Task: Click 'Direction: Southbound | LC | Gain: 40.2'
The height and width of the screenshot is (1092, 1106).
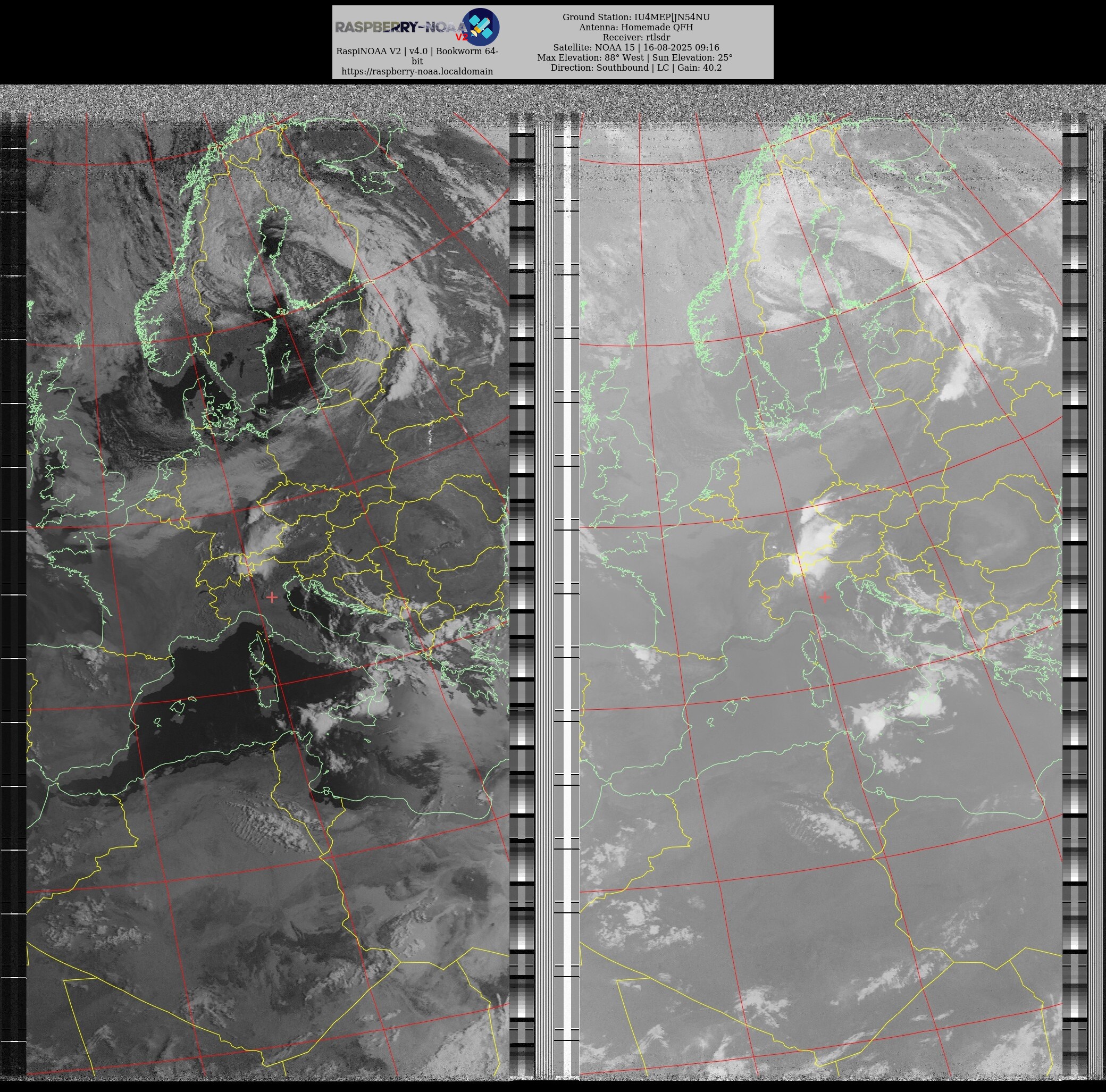Action: tap(636, 68)
